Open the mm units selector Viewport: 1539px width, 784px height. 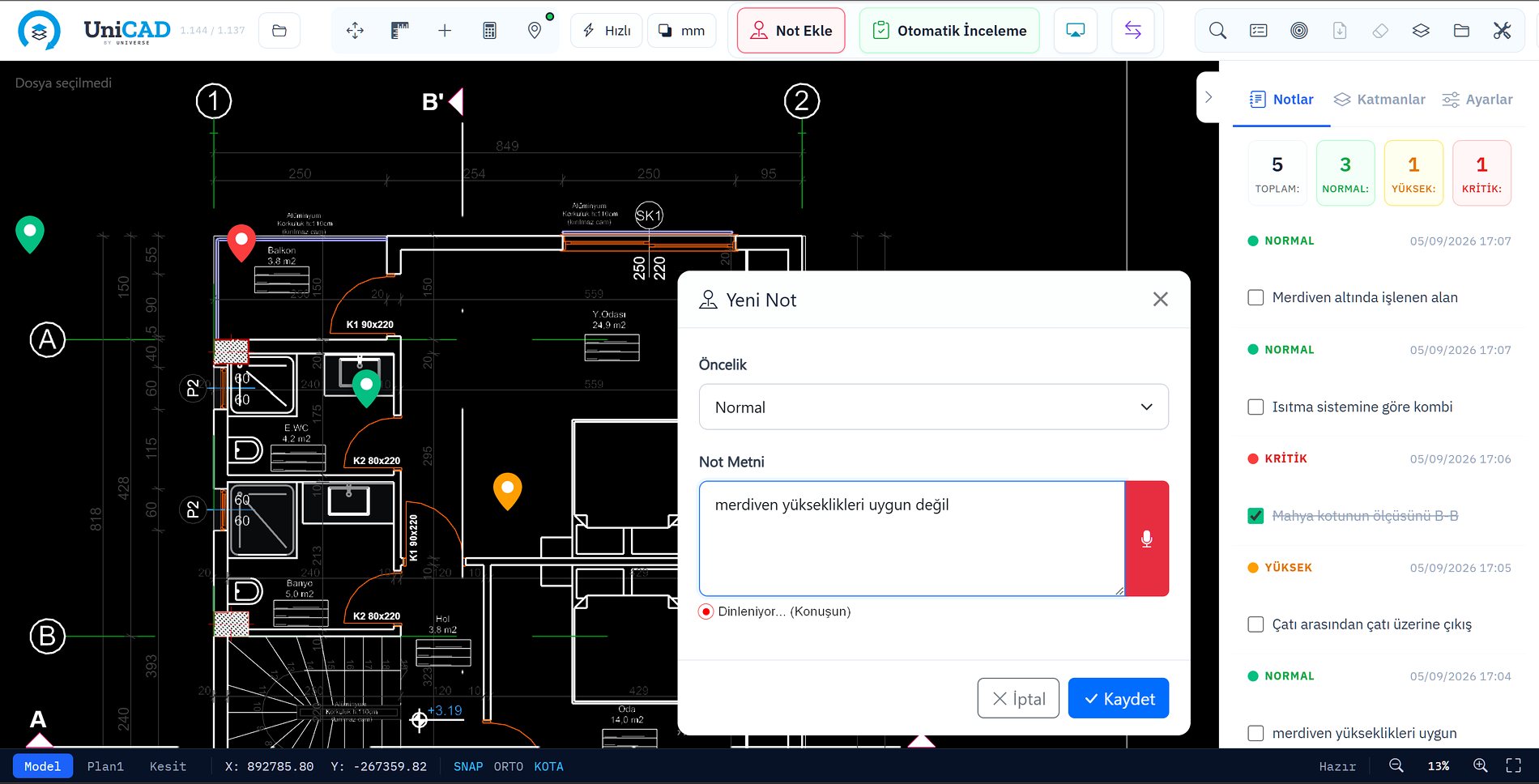[682, 31]
